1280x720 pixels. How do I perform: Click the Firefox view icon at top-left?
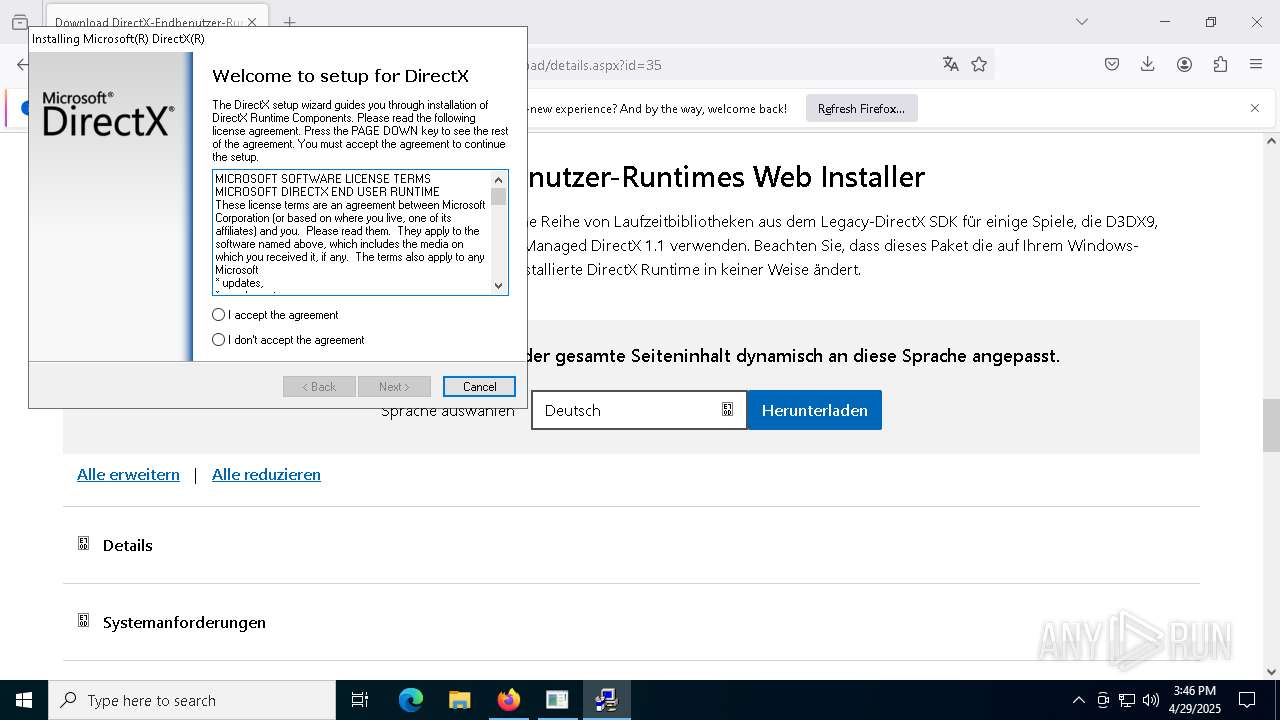tap(19, 22)
